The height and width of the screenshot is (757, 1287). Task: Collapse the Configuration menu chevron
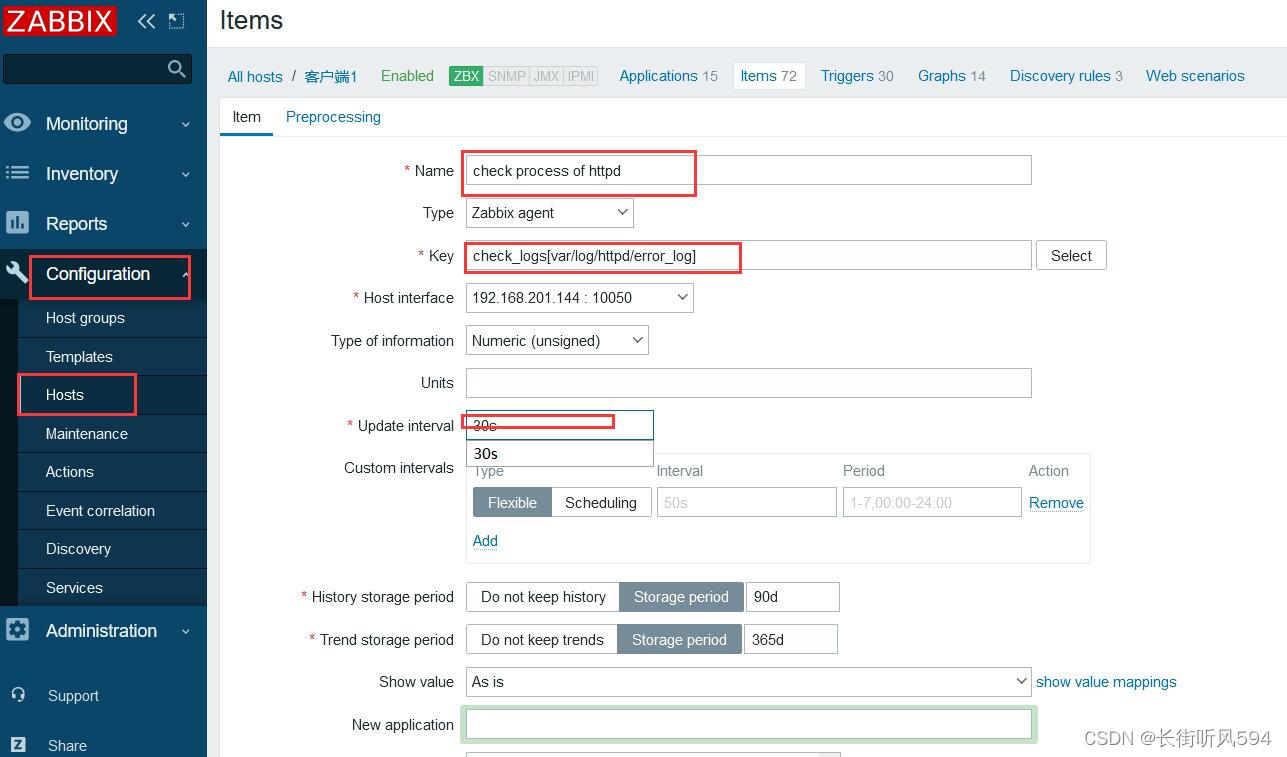(x=185, y=273)
